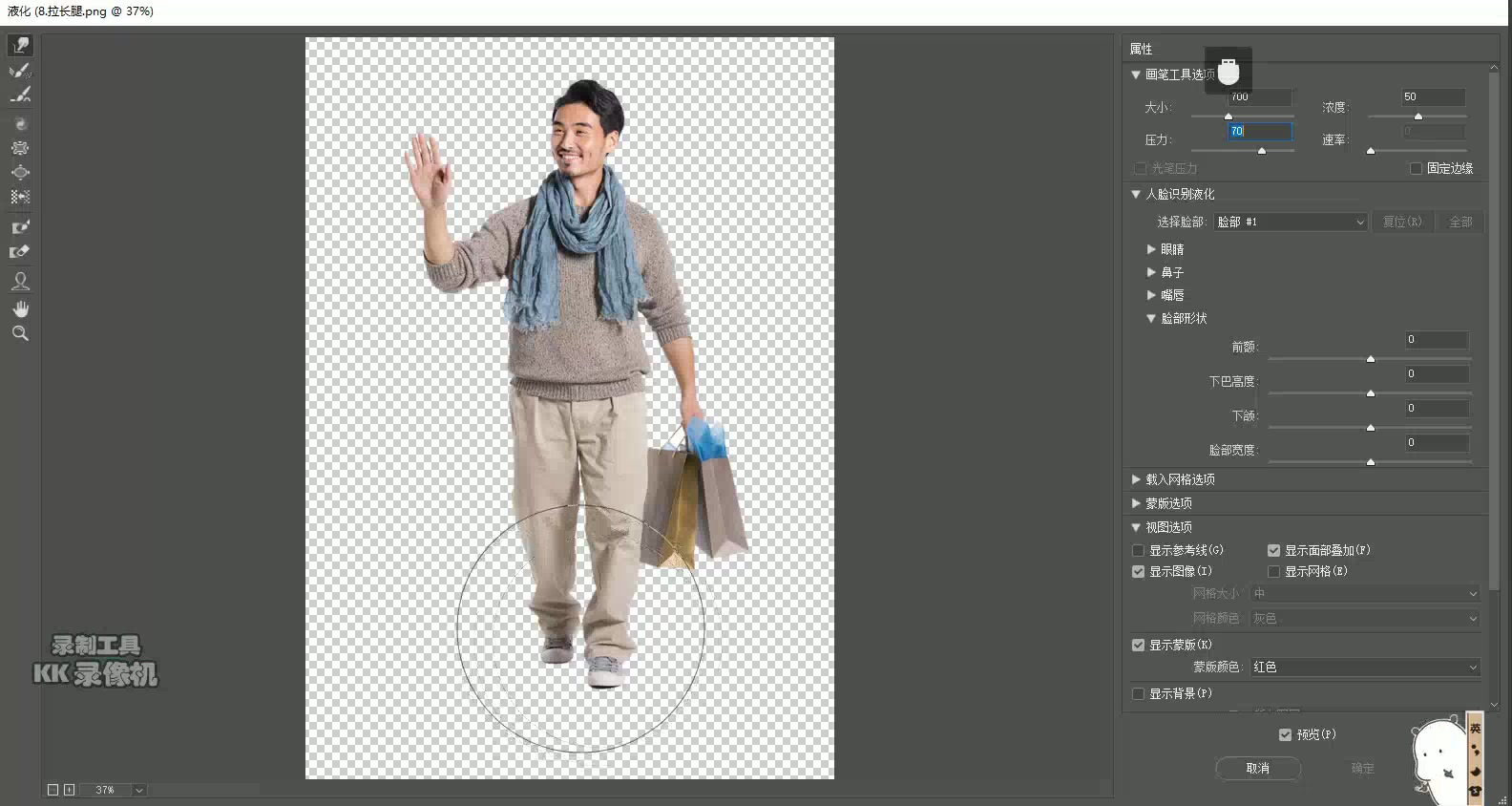Click the 浓度 value field

click(x=1433, y=97)
